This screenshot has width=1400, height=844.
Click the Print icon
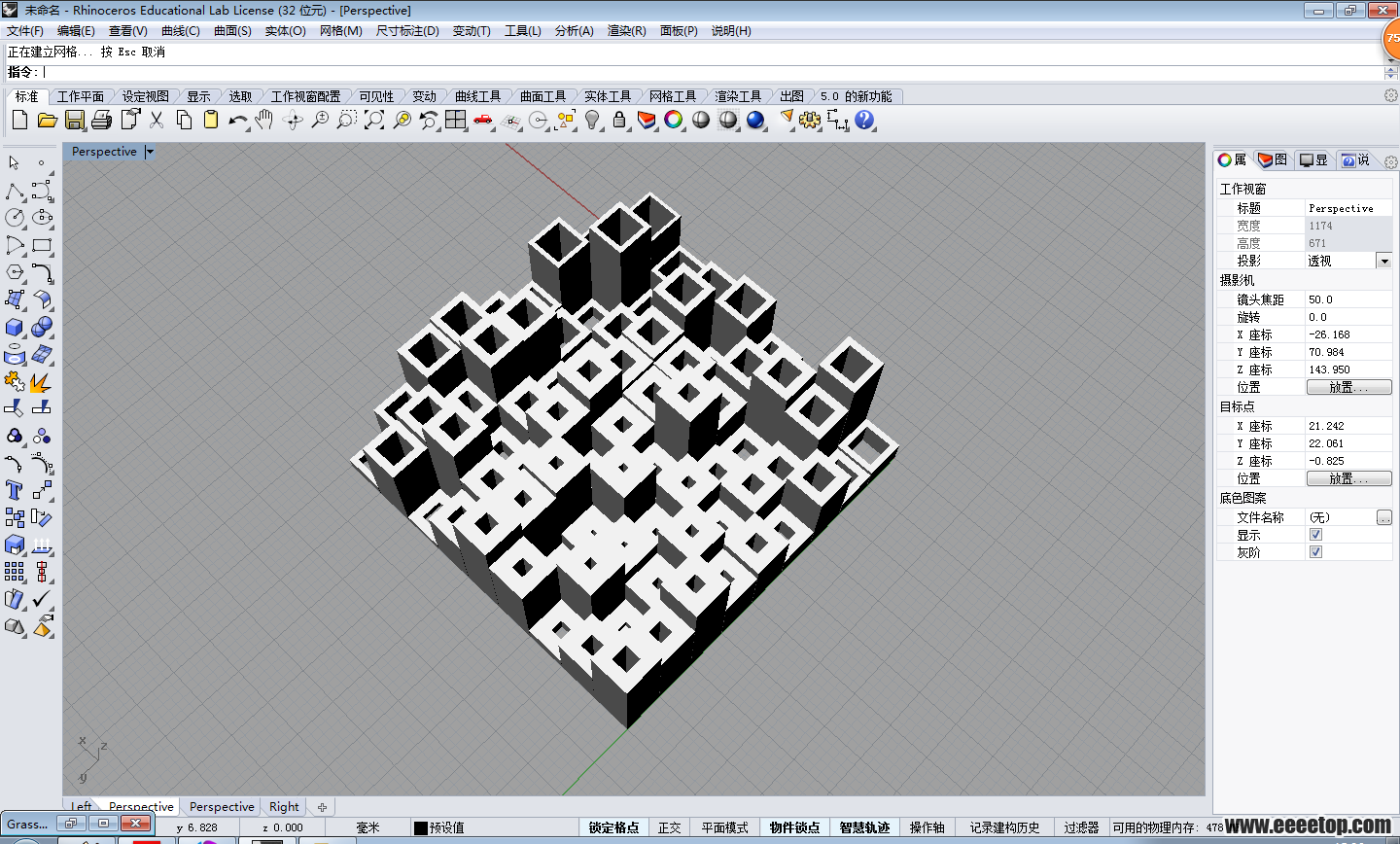[101, 120]
